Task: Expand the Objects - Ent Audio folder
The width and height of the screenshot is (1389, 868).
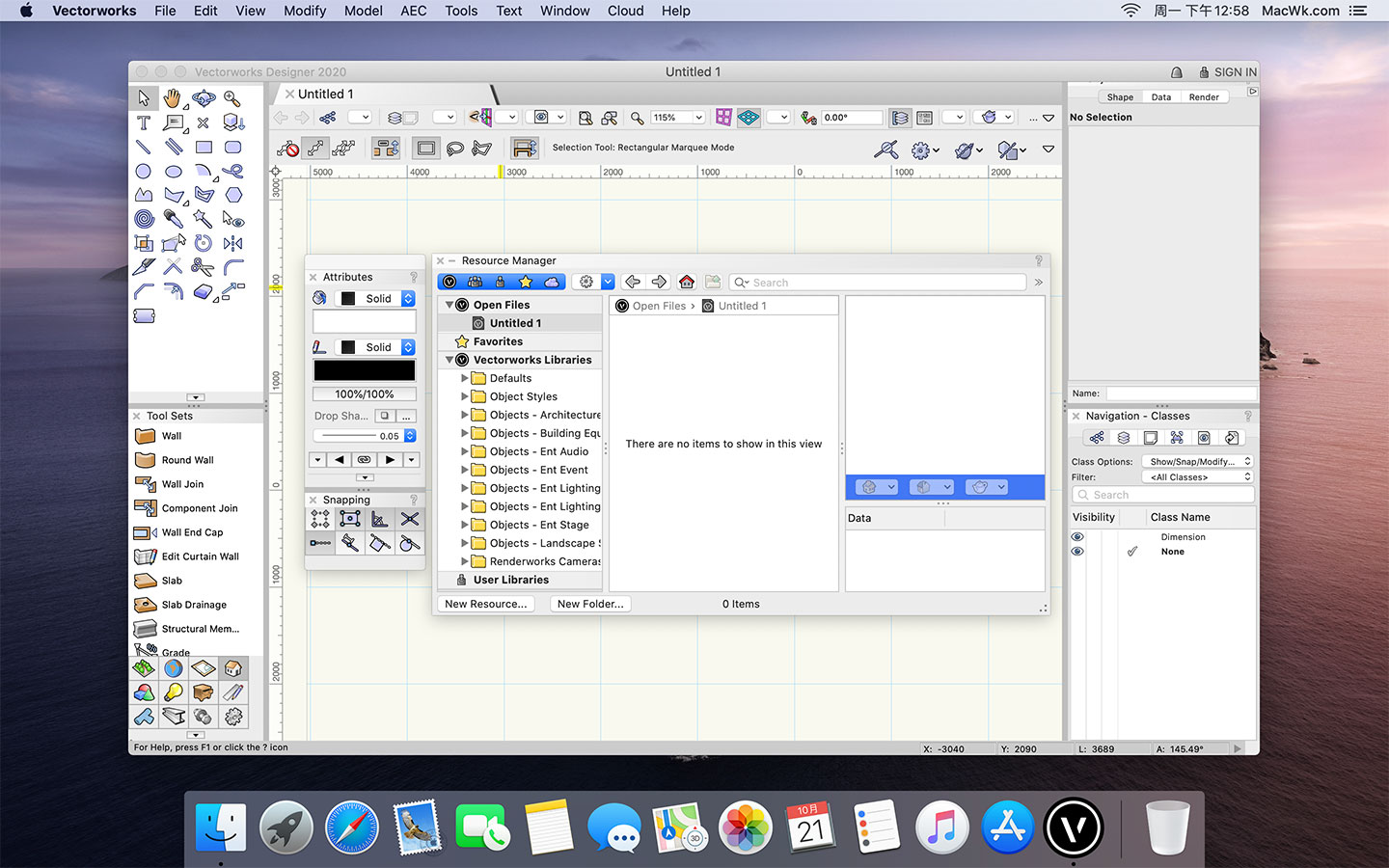Action: [464, 451]
